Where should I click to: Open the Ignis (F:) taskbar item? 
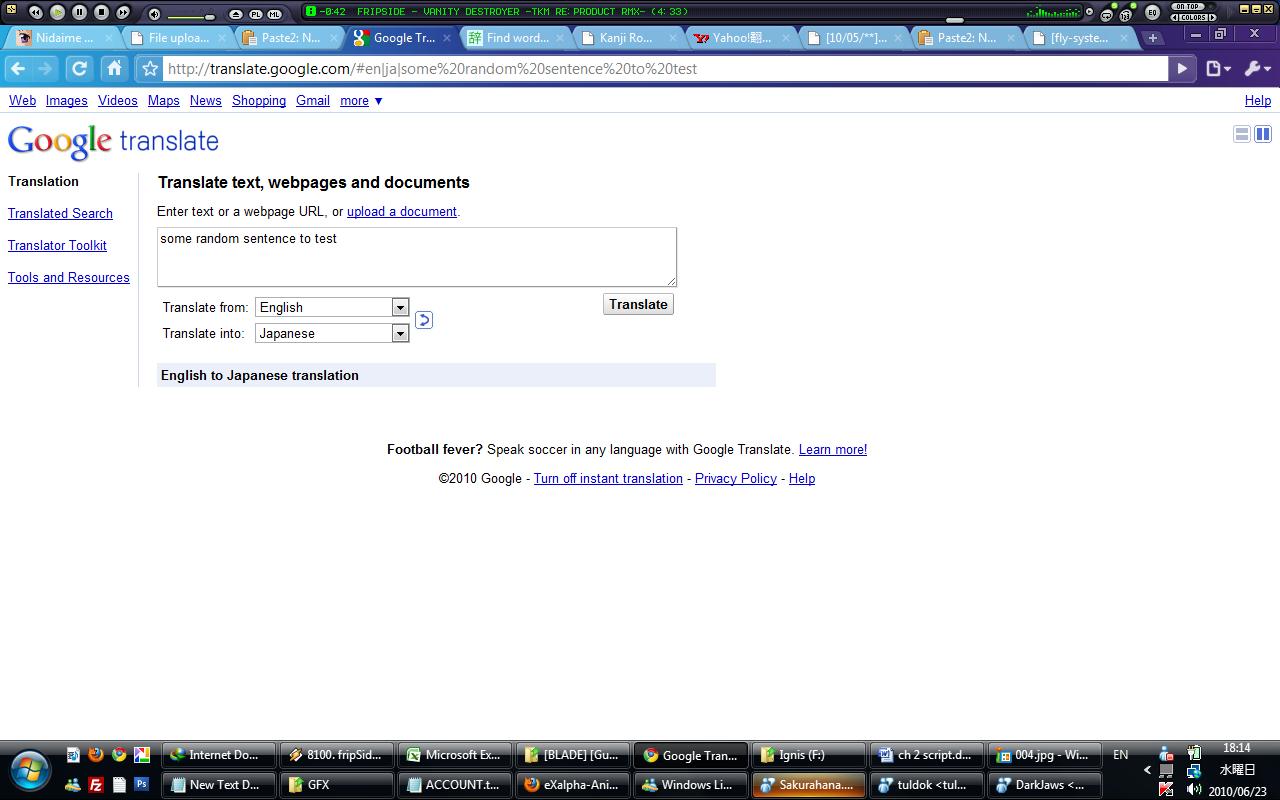(x=808, y=755)
